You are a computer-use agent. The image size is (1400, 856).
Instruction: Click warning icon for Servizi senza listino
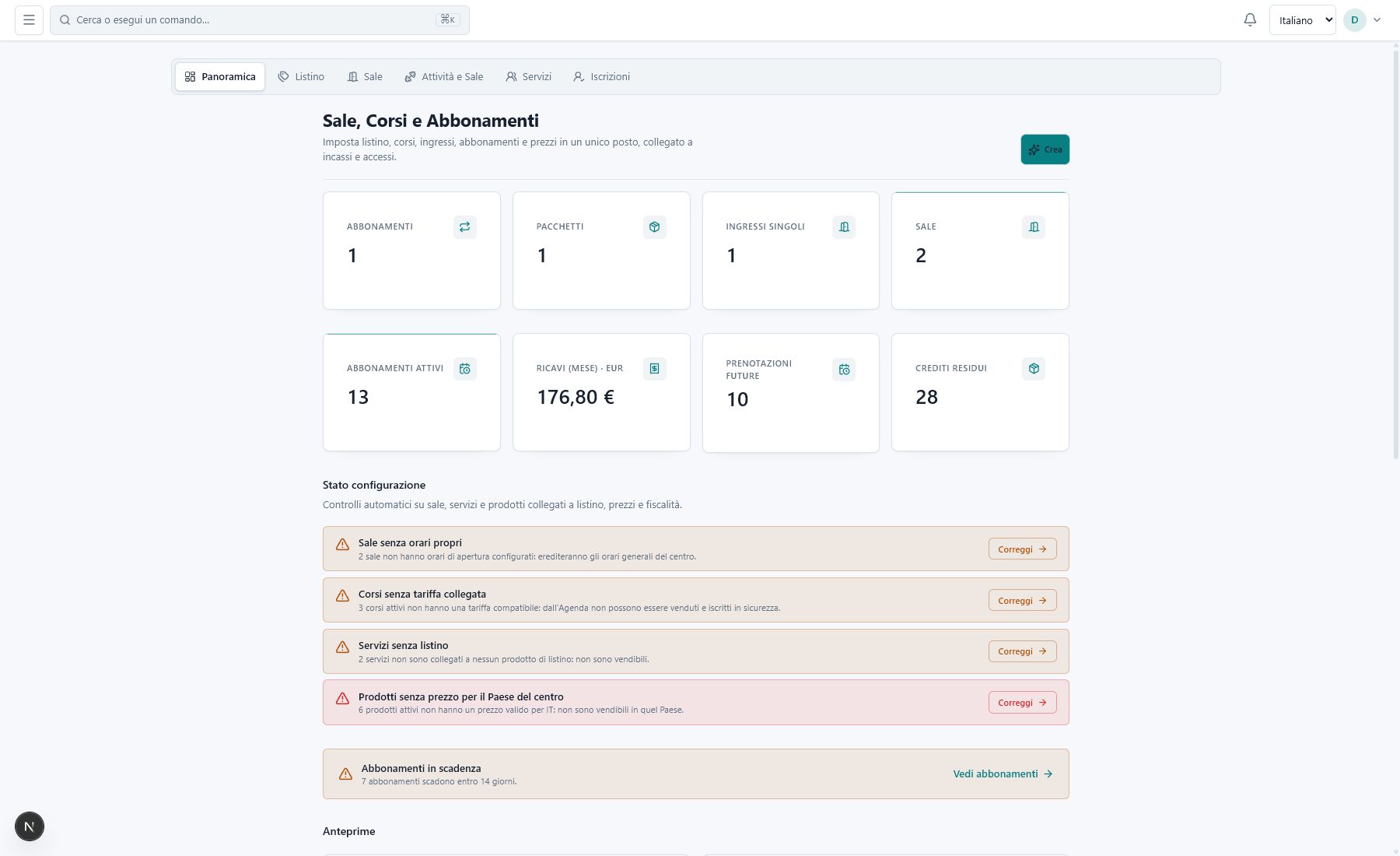click(x=342, y=647)
